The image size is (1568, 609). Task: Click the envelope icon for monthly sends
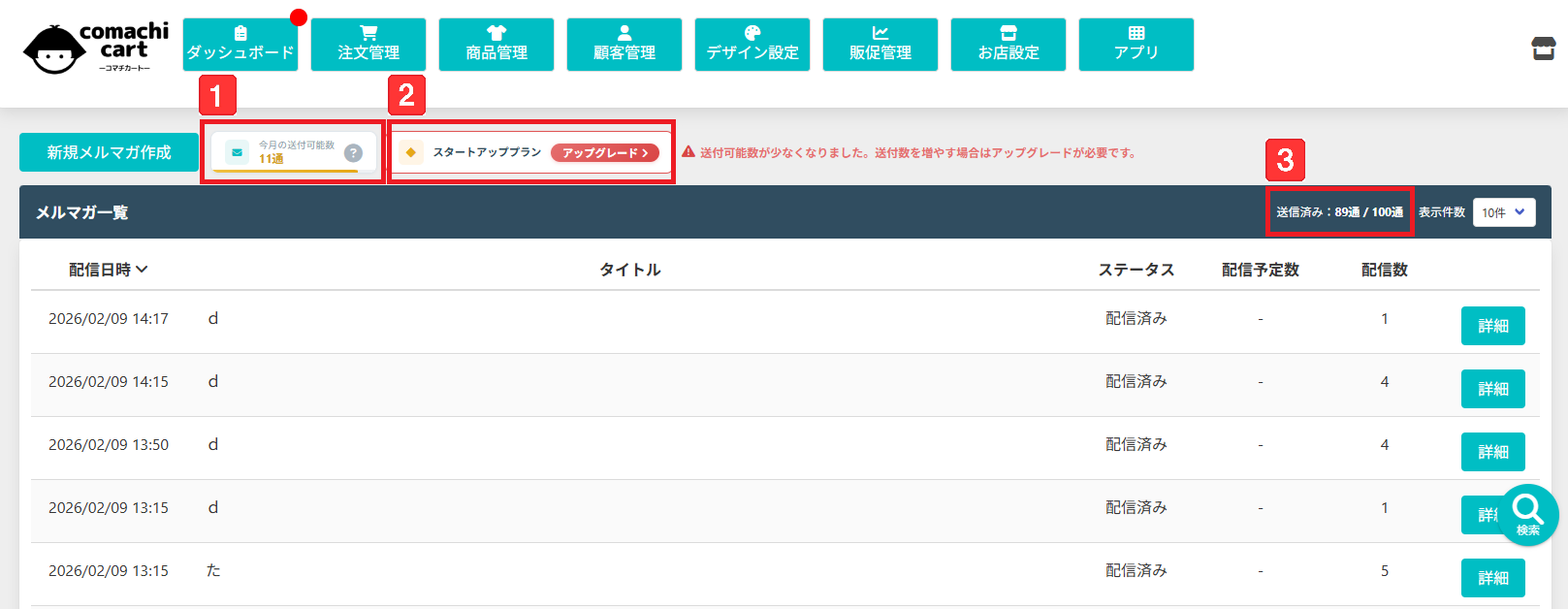click(x=237, y=152)
